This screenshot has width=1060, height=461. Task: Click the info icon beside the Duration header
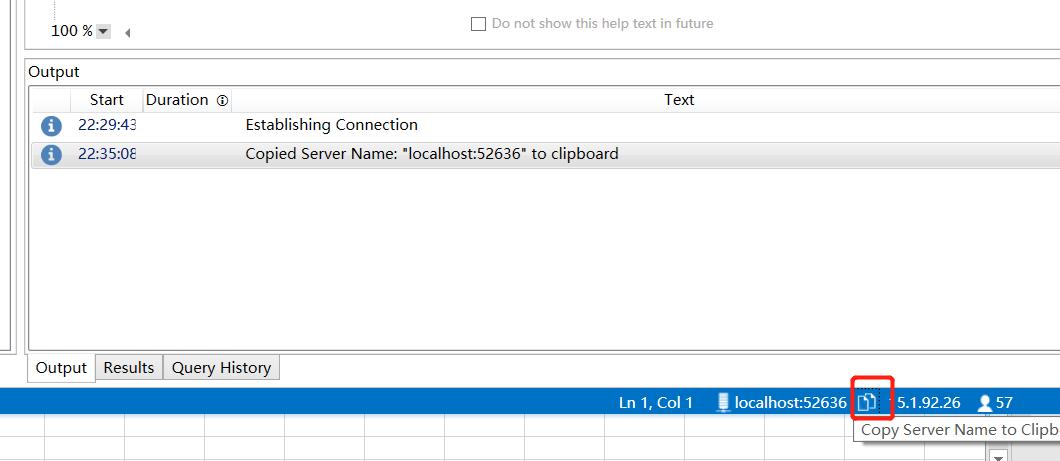coord(222,100)
